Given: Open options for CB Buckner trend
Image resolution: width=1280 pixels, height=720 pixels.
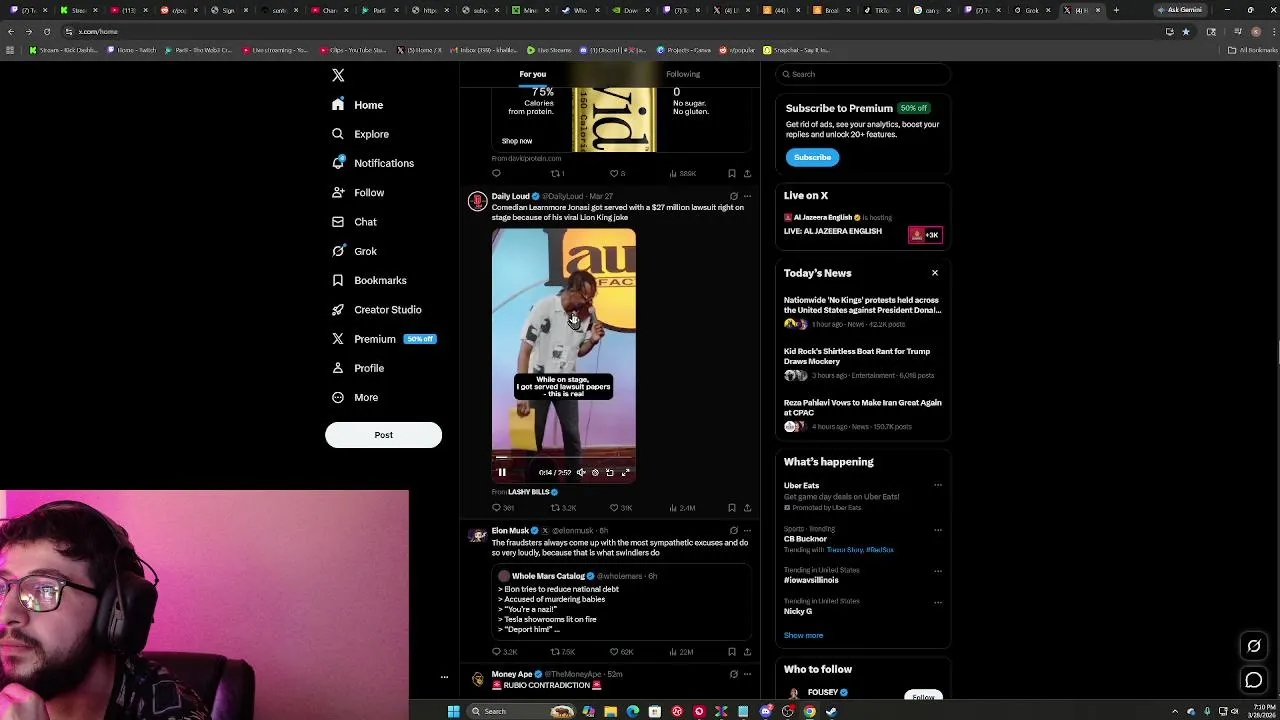Looking at the screenshot, I should pyautogui.click(x=938, y=530).
